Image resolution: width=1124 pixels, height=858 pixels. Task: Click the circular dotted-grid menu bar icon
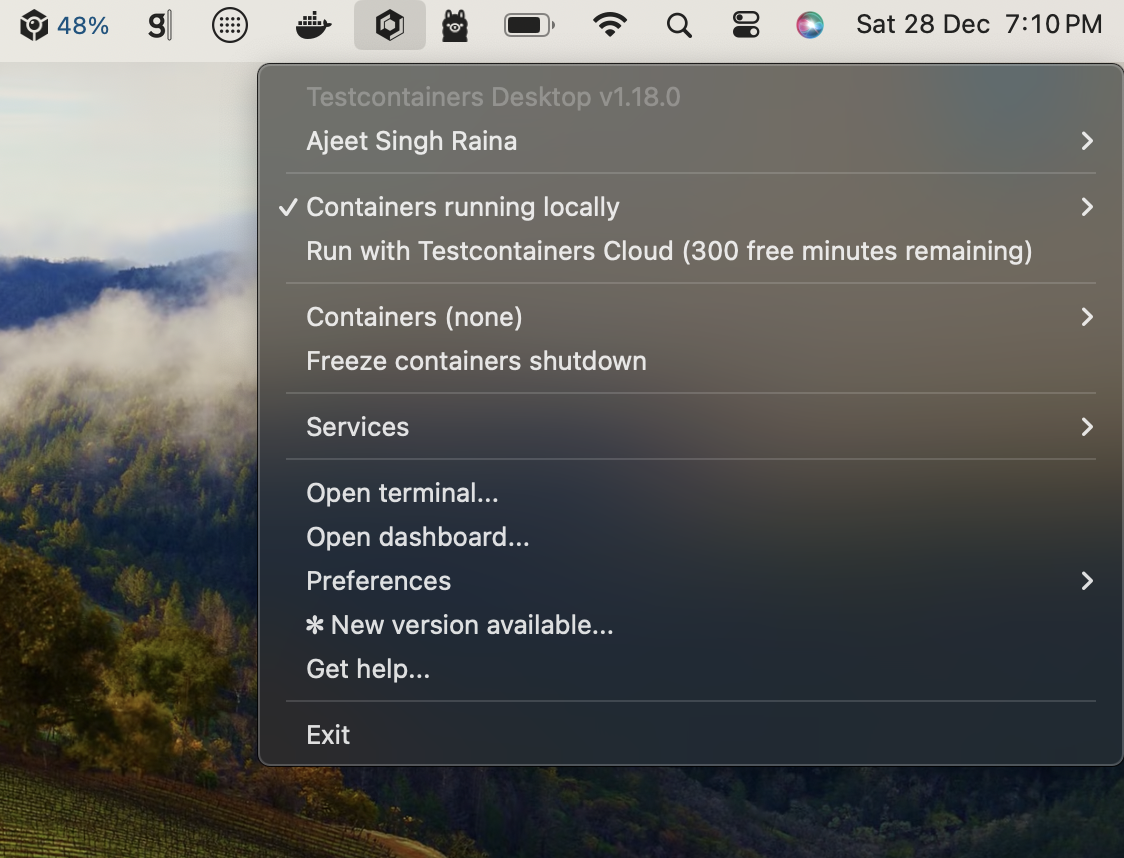click(230, 26)
